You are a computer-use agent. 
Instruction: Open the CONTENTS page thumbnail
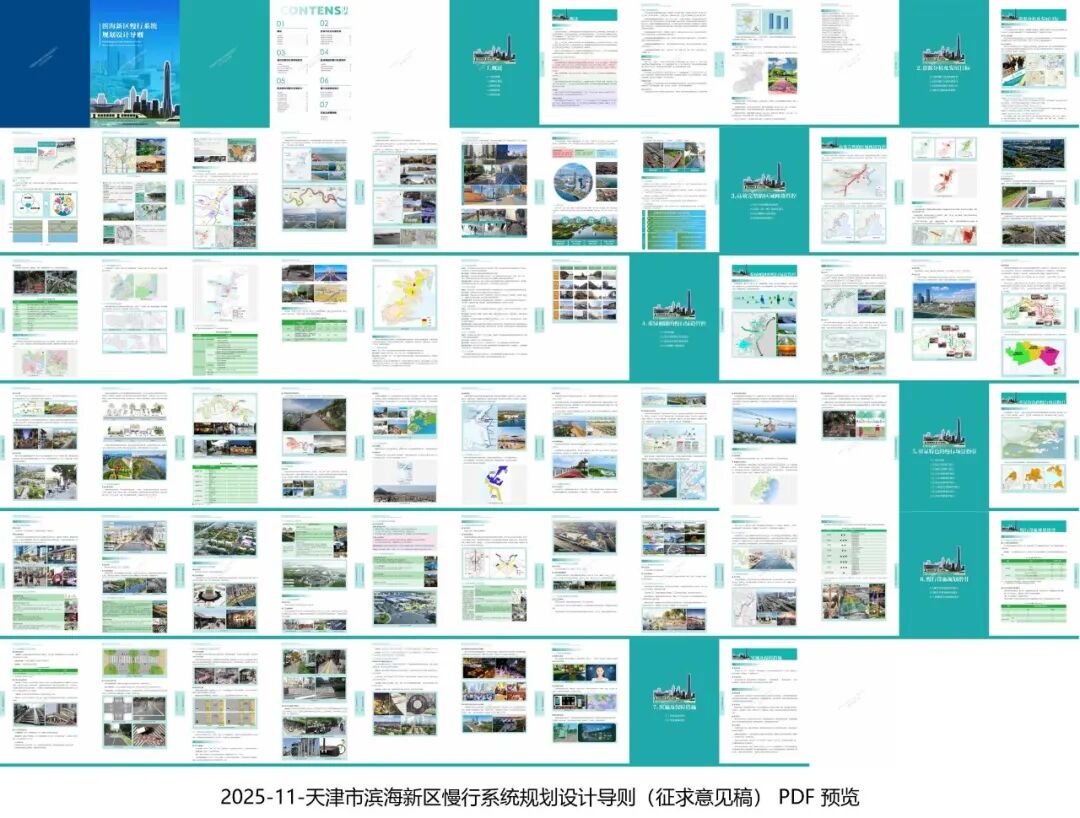point(314,63)
